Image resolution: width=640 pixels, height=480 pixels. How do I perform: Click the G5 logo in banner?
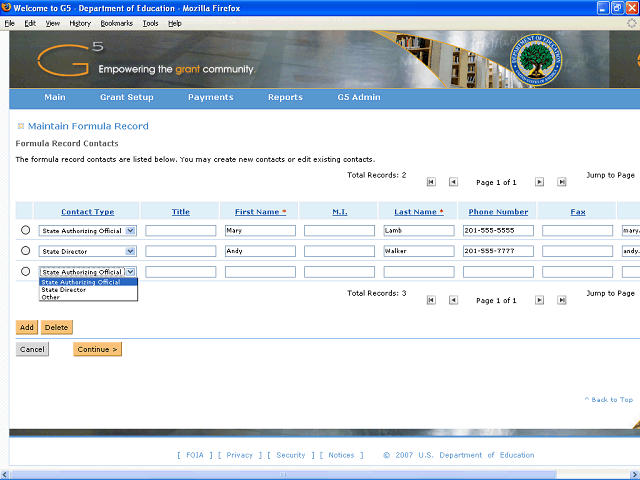(70, 60)
